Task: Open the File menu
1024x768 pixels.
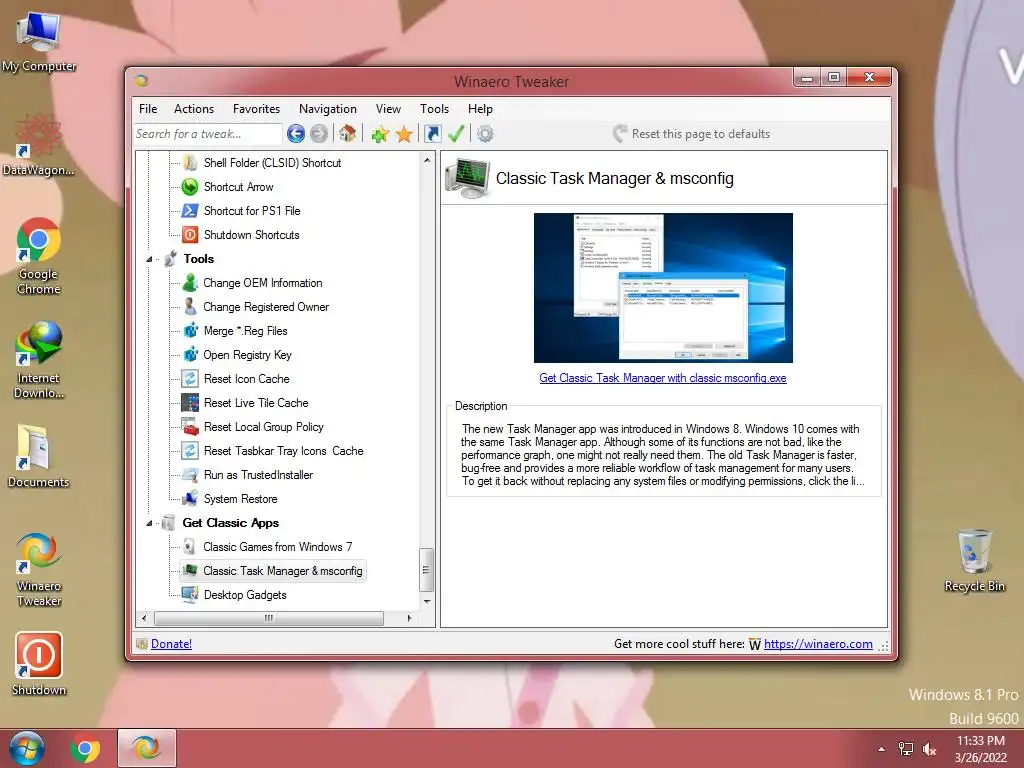Action: [148, 109]
